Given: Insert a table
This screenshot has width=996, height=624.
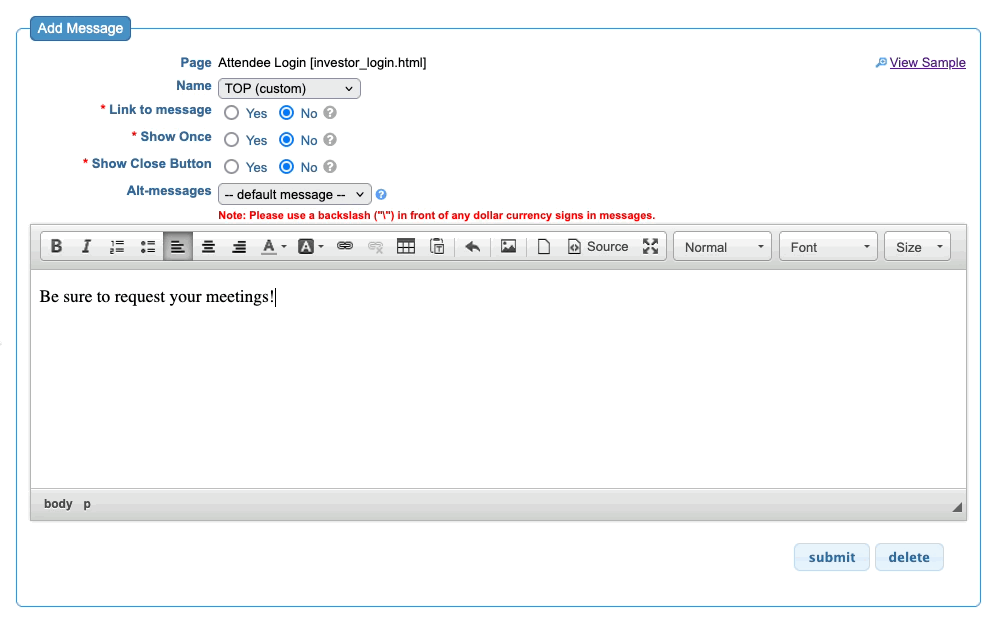Looking at the screenshot, I should [x=406, y=247].
